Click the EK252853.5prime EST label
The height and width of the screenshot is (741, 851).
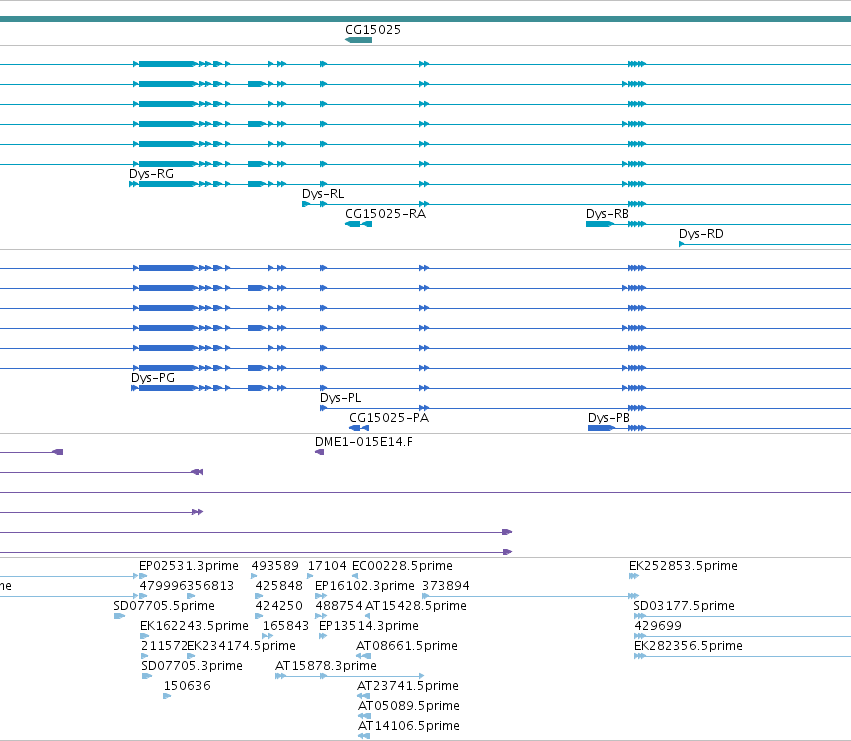tap(683, 566)
